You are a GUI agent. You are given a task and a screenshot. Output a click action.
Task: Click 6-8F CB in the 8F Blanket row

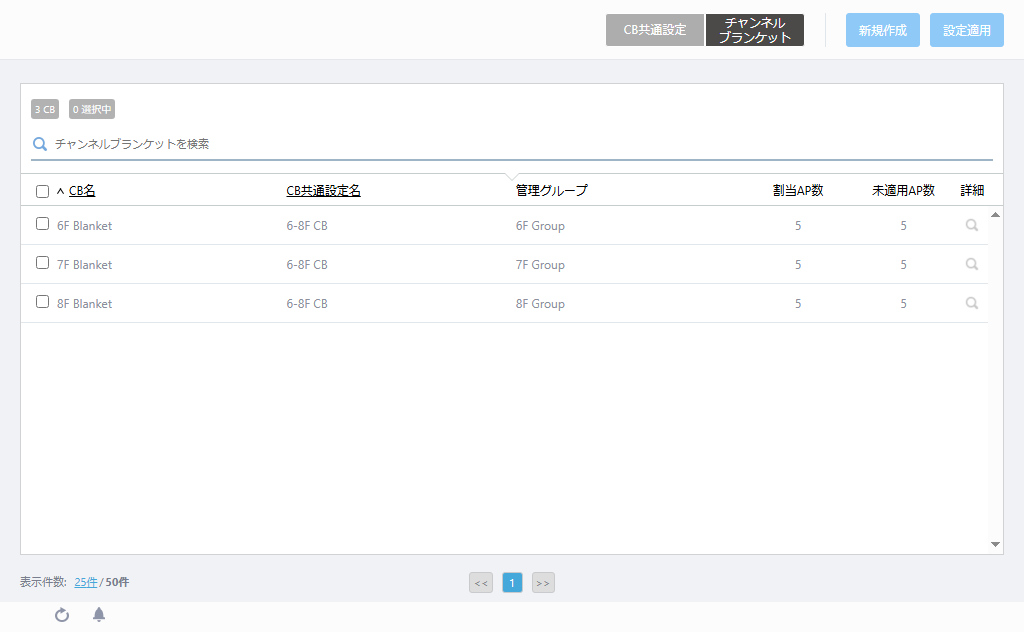pyautogui.click(x=307, y=304)
